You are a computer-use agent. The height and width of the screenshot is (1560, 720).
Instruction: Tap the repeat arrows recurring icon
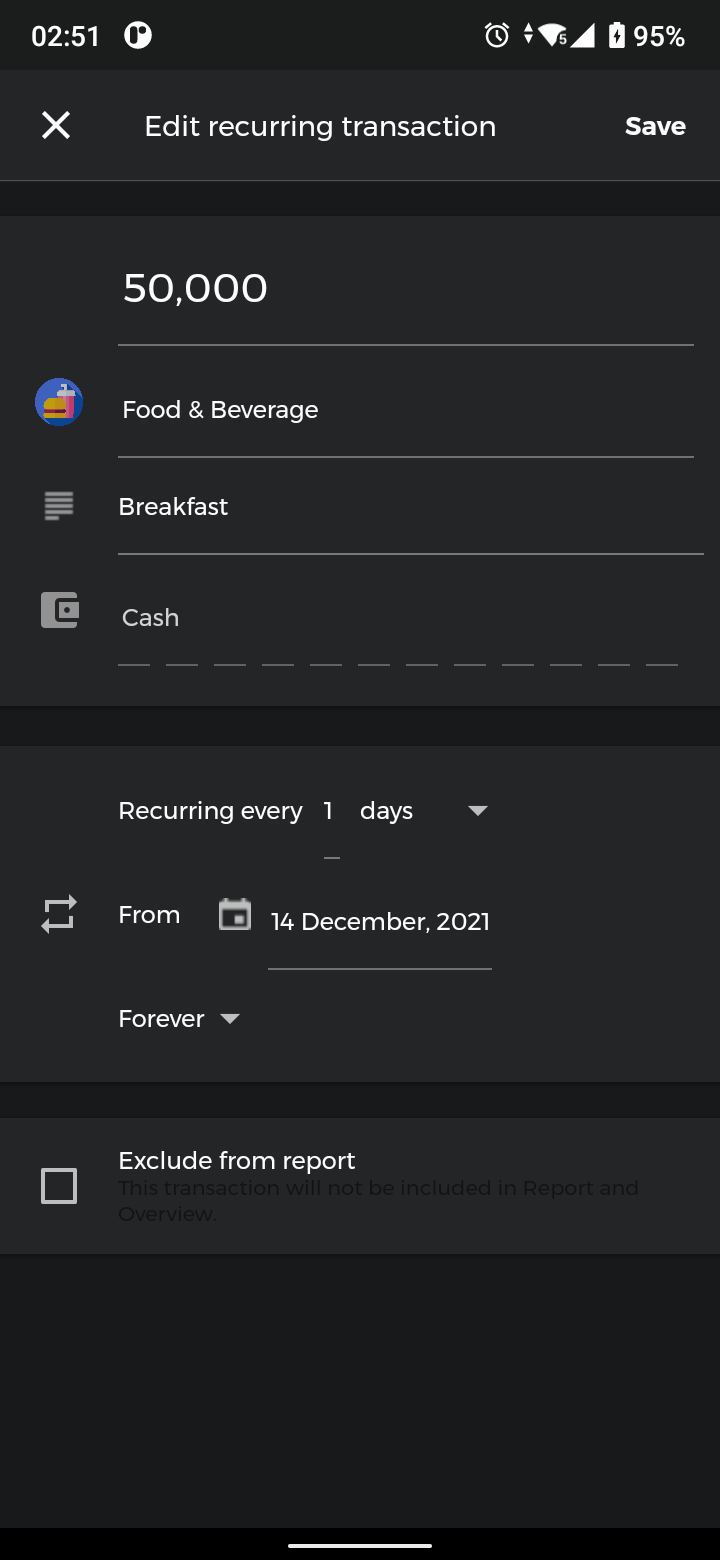pos(59,915)
